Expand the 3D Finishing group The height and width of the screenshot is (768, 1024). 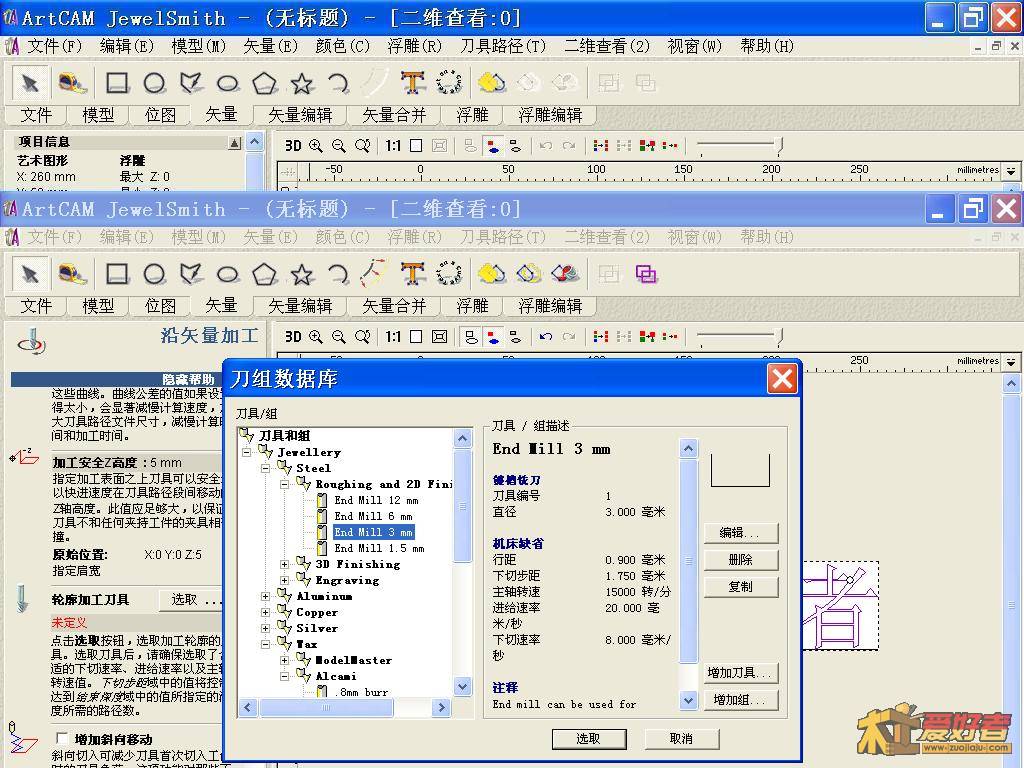coord(284,564)
